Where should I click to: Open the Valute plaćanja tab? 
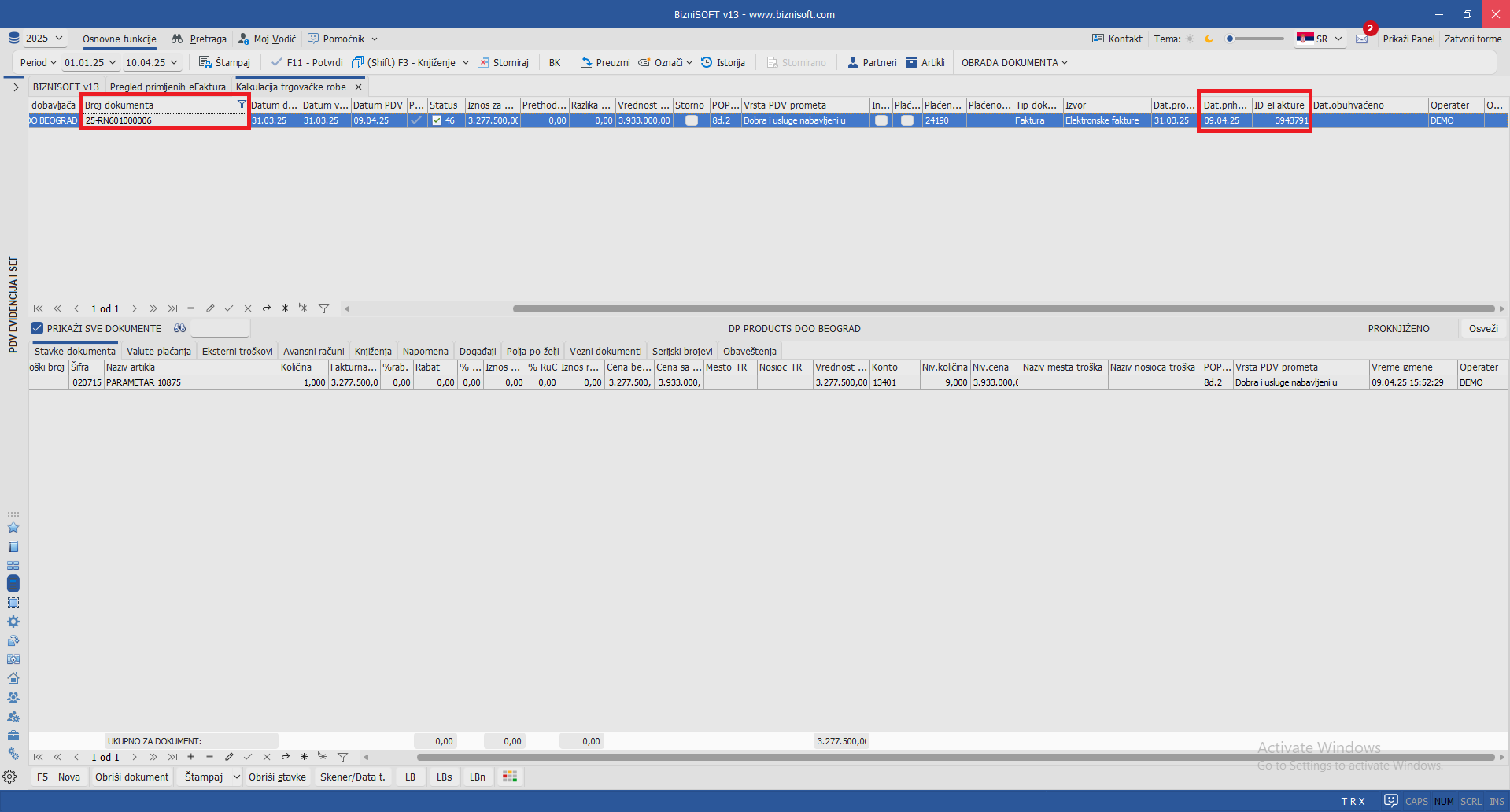click(x=158, y=351)
